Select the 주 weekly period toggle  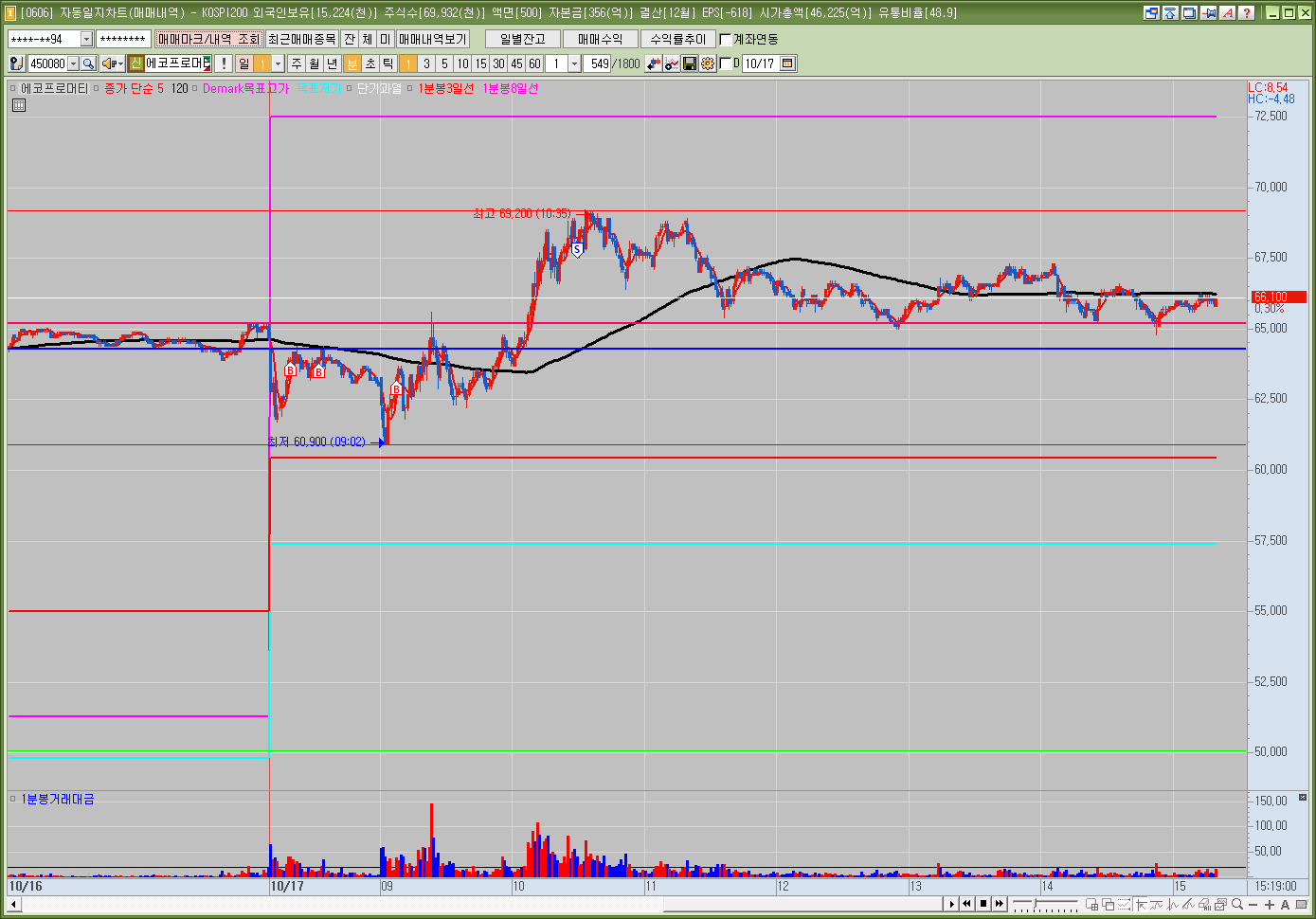coord(297,63)
